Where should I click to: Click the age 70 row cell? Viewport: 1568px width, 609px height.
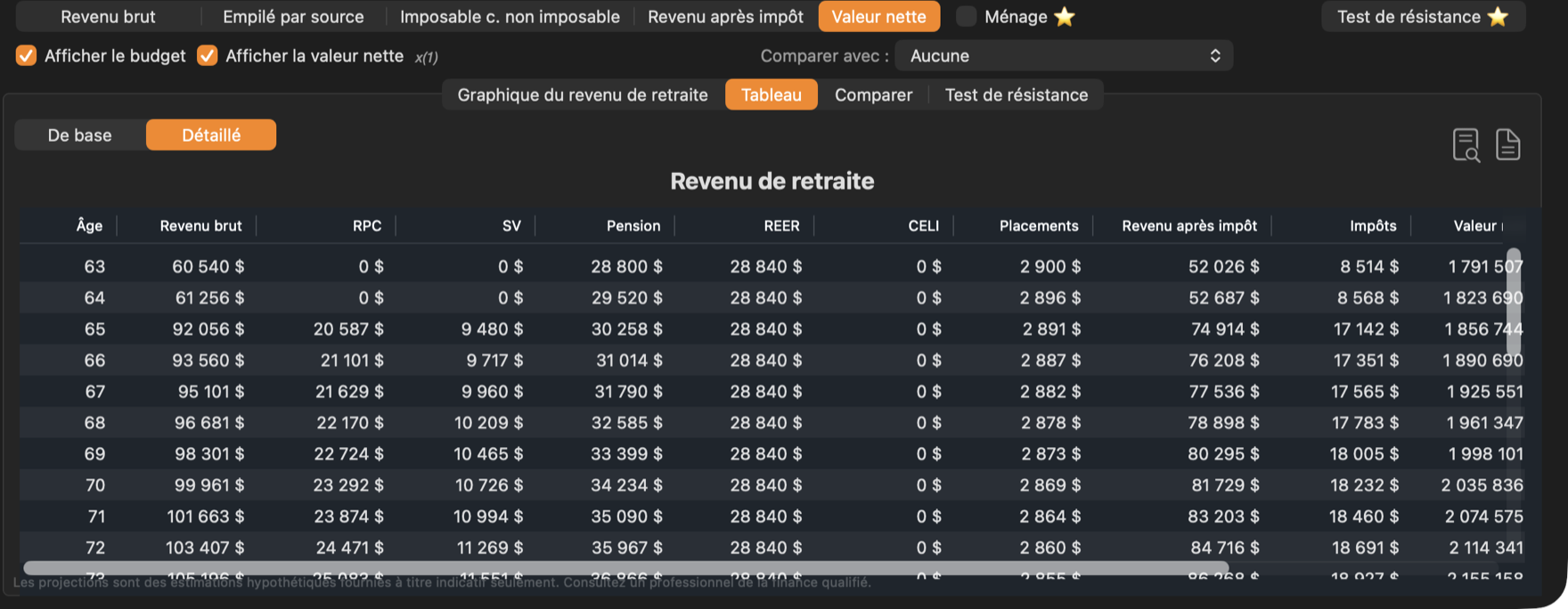click(x=94, y=484)
